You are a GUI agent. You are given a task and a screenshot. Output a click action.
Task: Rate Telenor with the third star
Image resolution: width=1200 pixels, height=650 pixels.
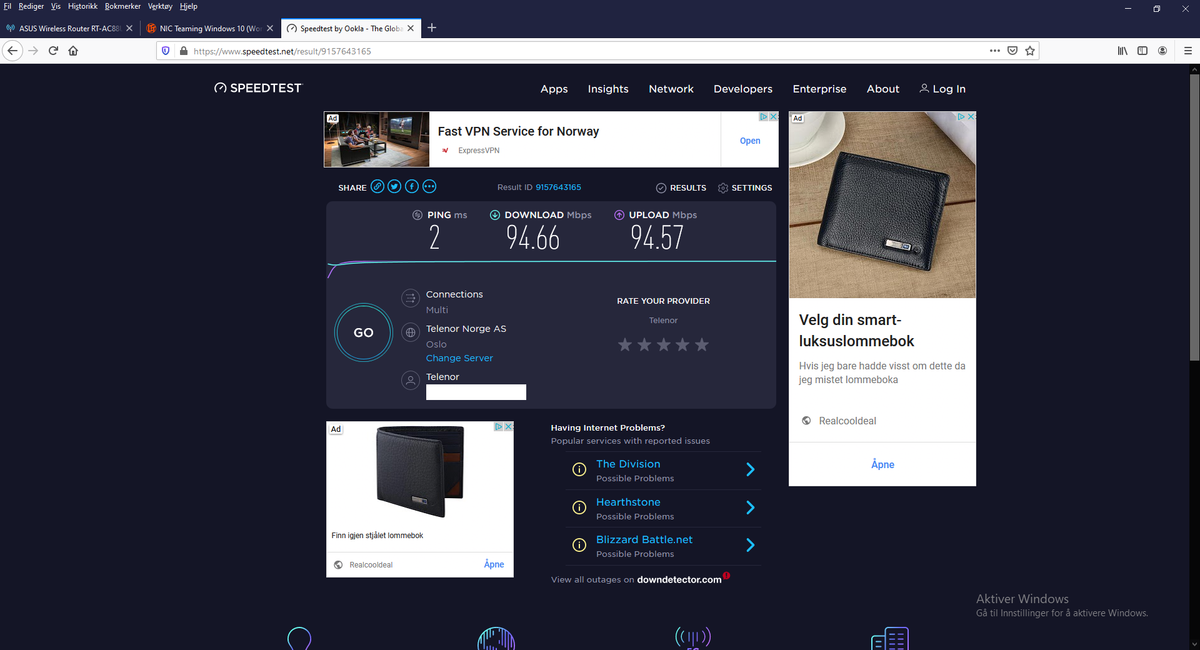click(x=663, y=344)
